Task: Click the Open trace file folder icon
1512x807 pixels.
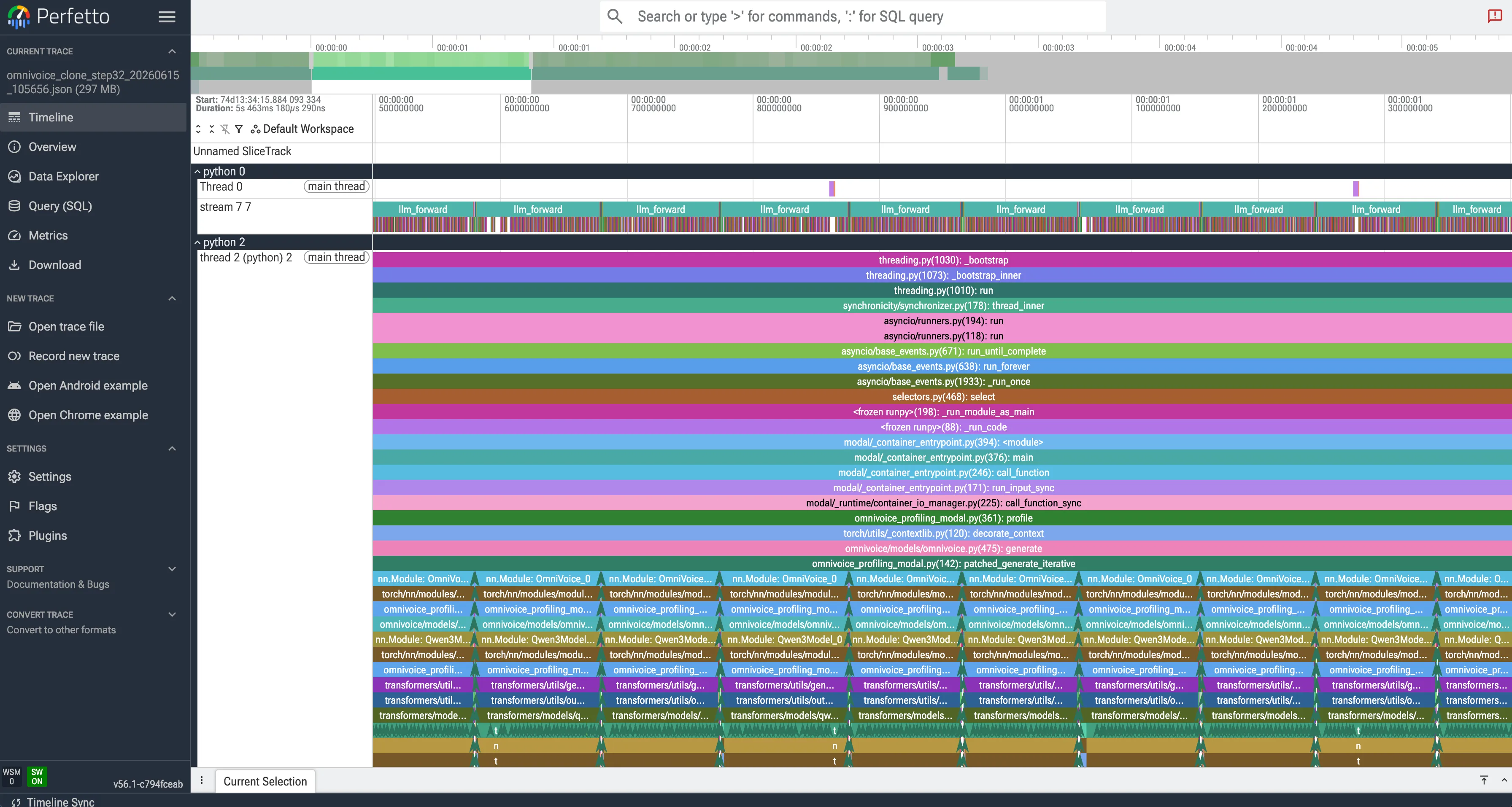Action: (x=15, y=326)
